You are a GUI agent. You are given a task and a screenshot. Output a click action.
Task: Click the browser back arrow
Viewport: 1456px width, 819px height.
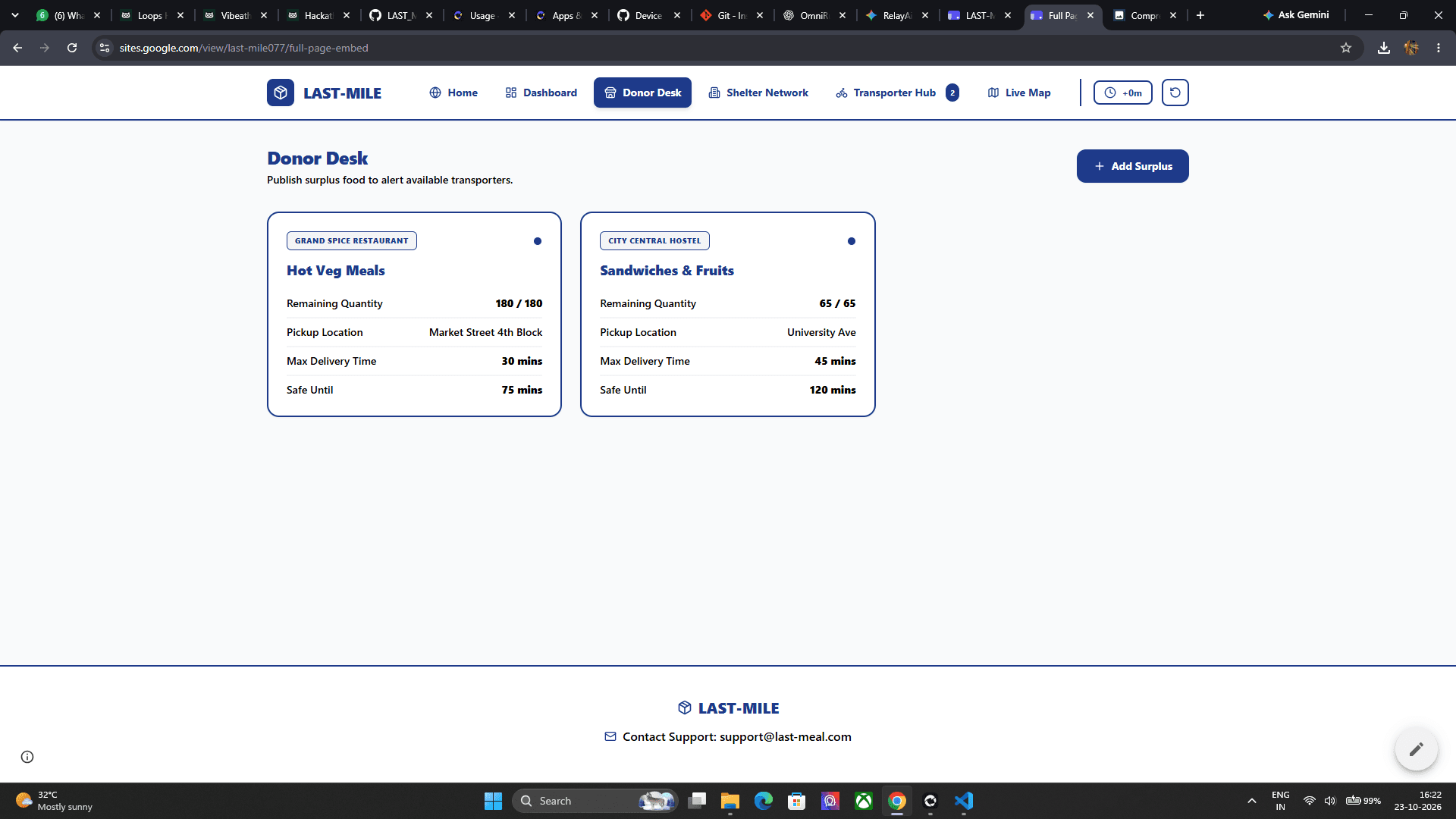point(17,48)
